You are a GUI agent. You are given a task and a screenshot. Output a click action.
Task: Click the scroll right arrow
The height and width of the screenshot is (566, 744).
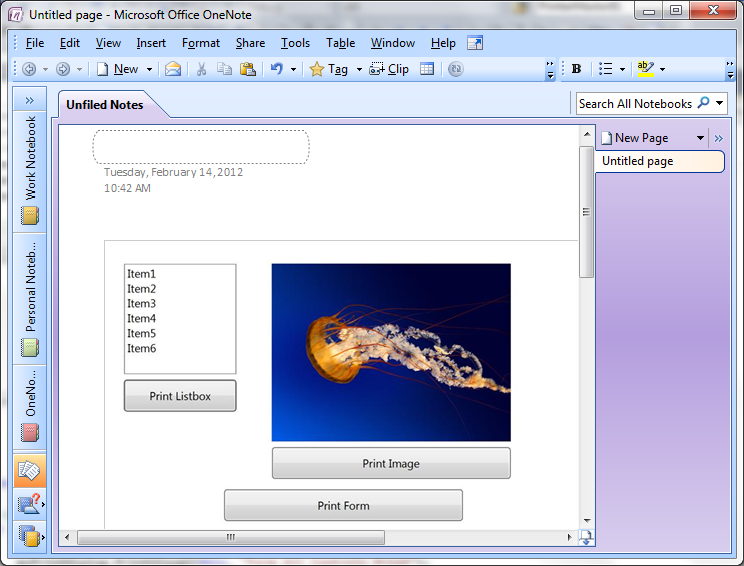tap(570, 538)
